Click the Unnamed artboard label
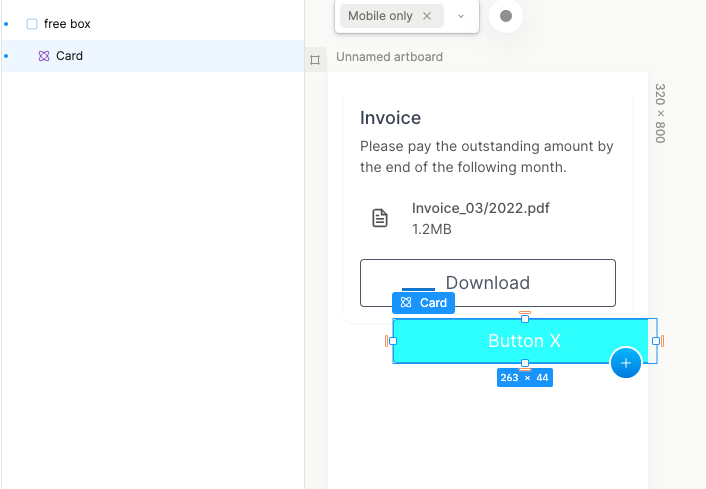Image resolution: width=706 pixels, height=489 pixels. 389,57
